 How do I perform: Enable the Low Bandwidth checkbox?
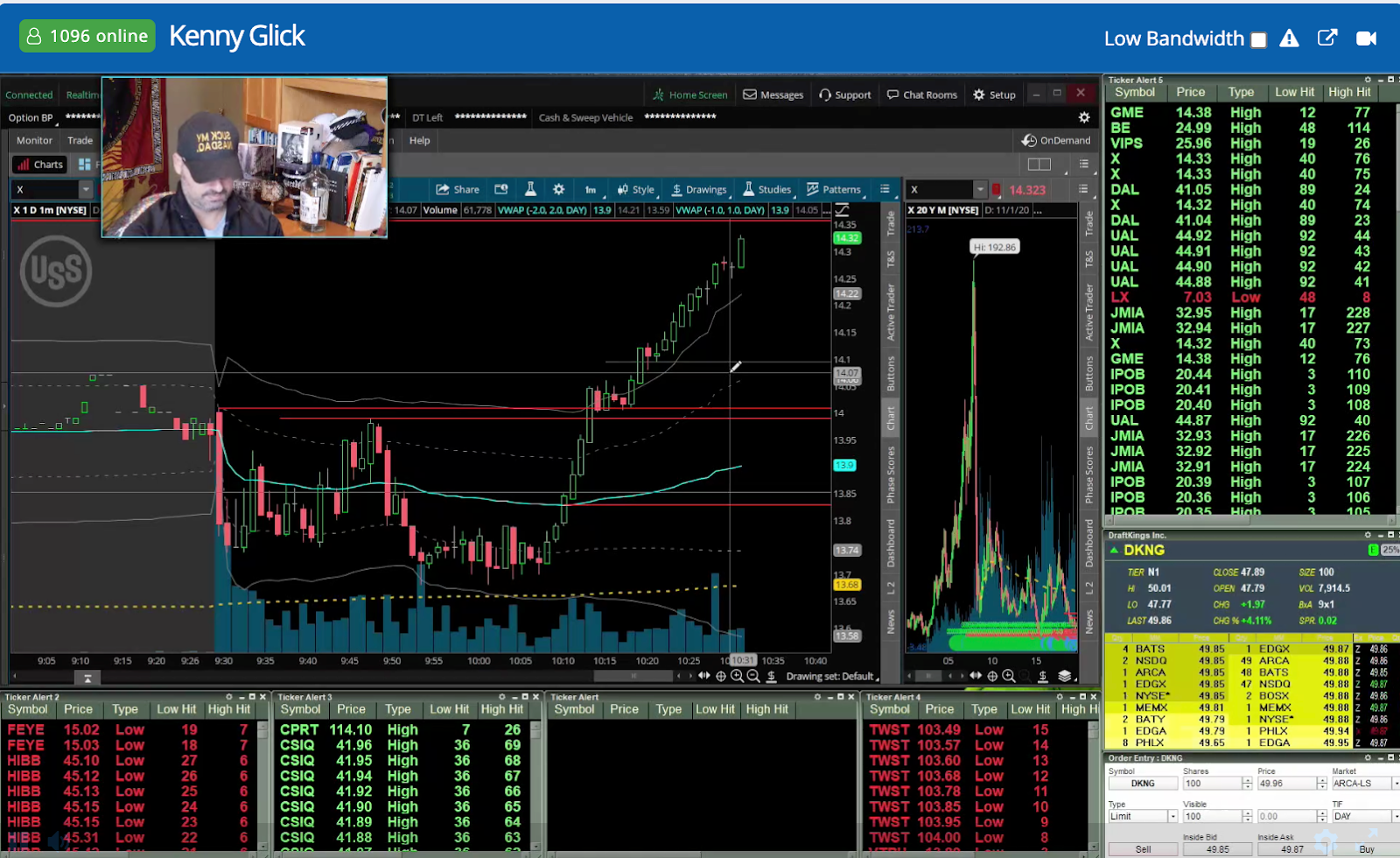tap(1258, 39)
